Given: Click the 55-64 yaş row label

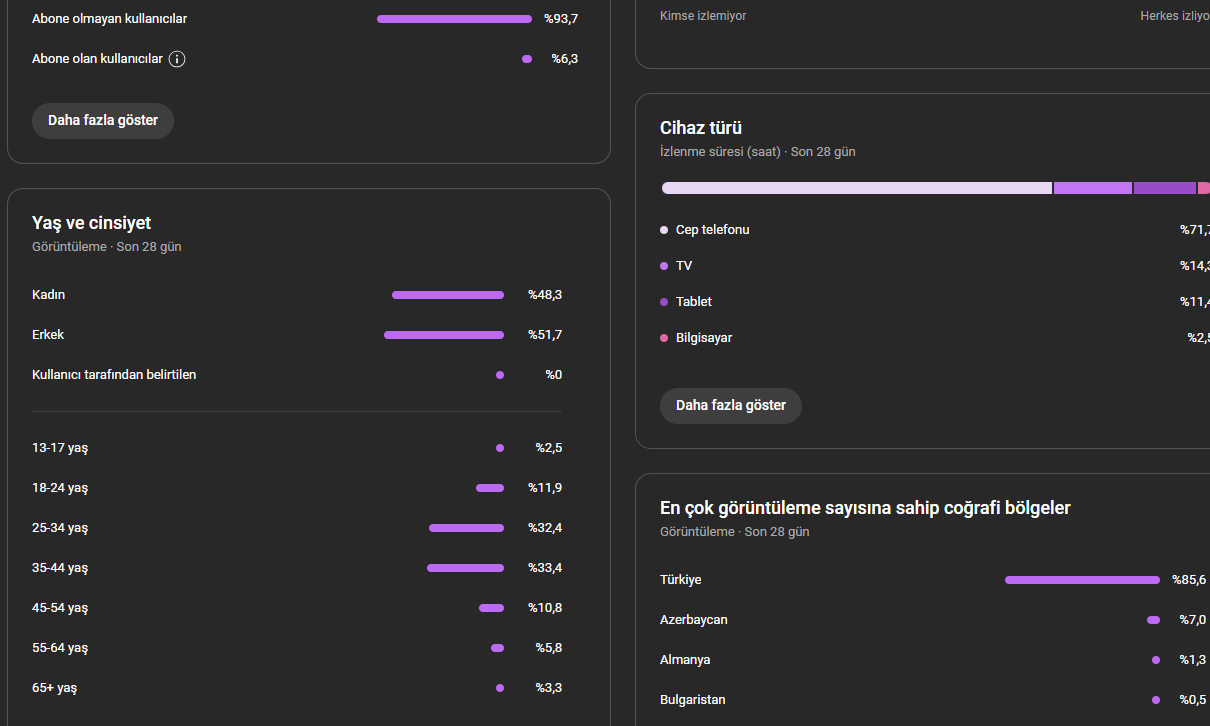Looking at the screenshot, I should tap(60, 648).
